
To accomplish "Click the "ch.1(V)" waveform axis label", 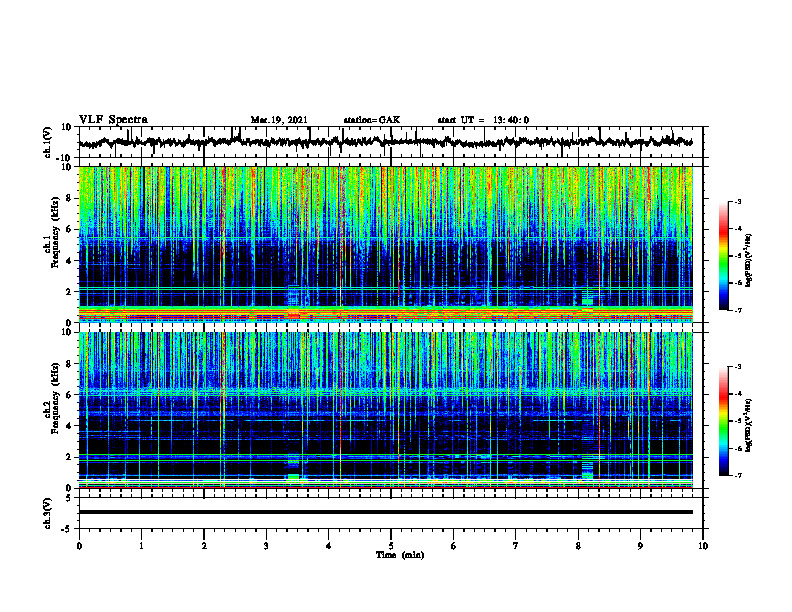I will point(47,142).
